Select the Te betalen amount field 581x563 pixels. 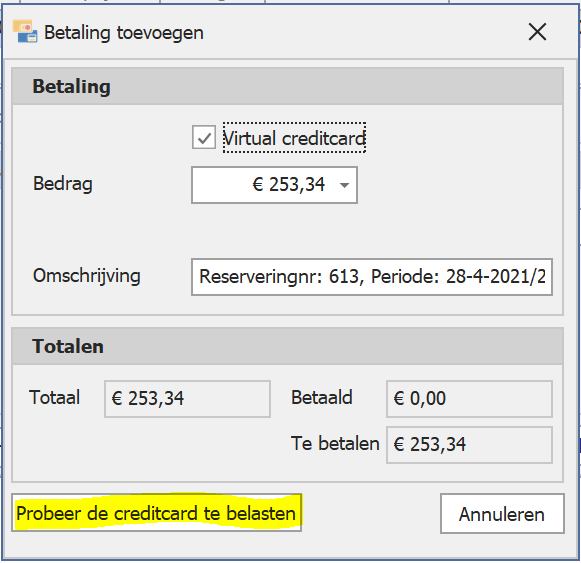(469, 445)
